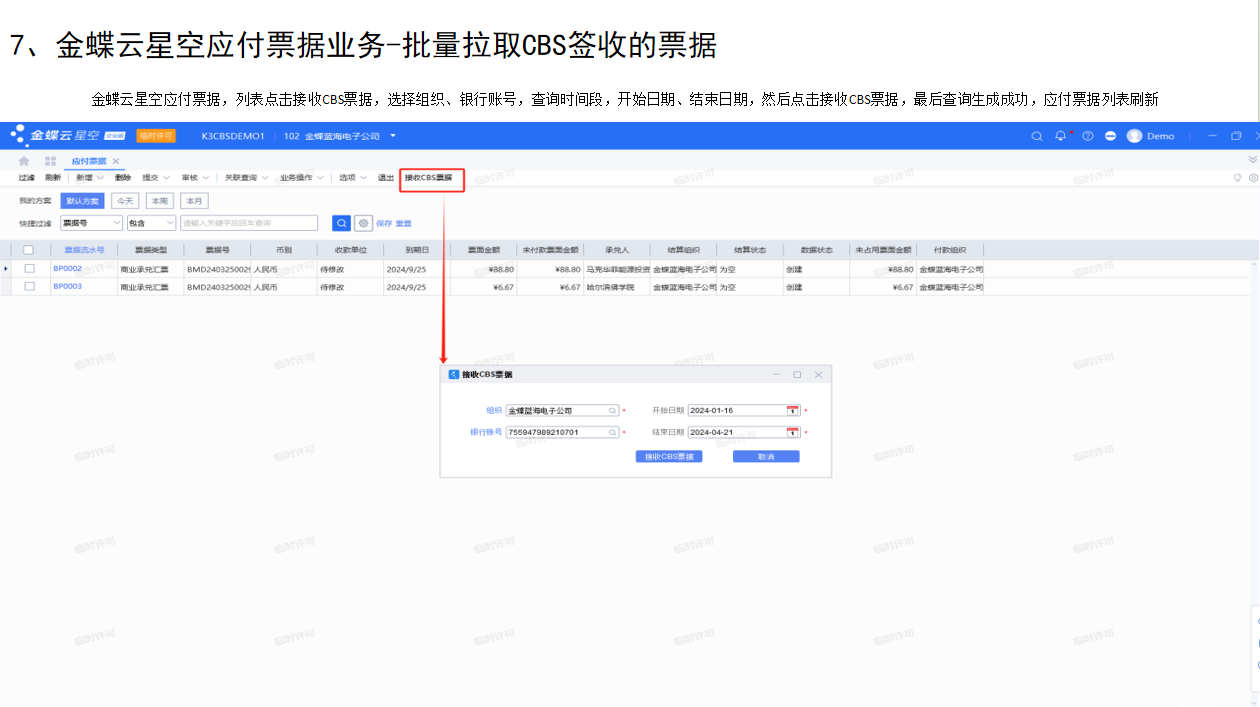The width and height of the screenshot is (1260, 707).
Task: Check the BP0002 row checkbox
Action: click(x=29, y=268)
